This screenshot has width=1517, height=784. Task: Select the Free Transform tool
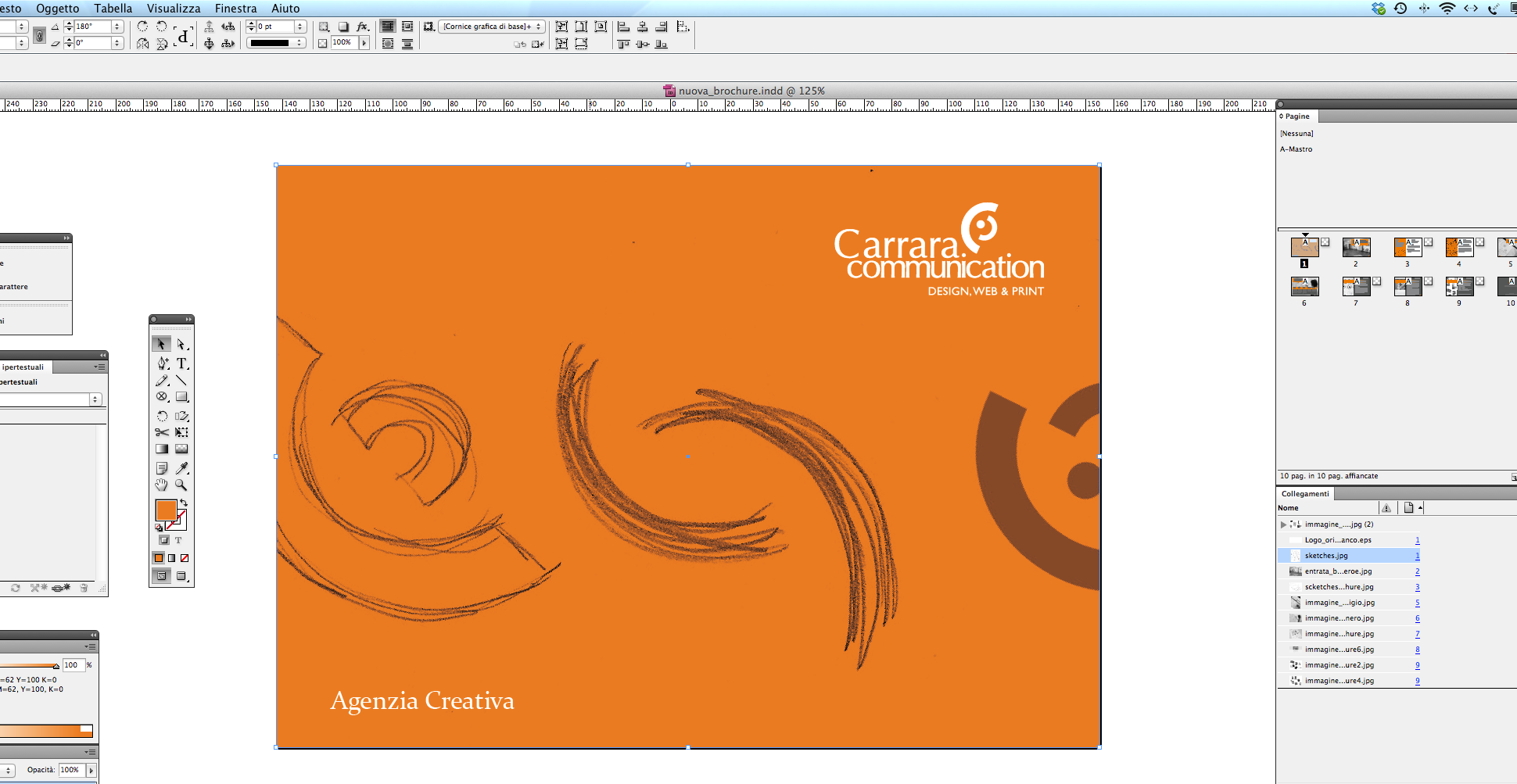point(181,432)
